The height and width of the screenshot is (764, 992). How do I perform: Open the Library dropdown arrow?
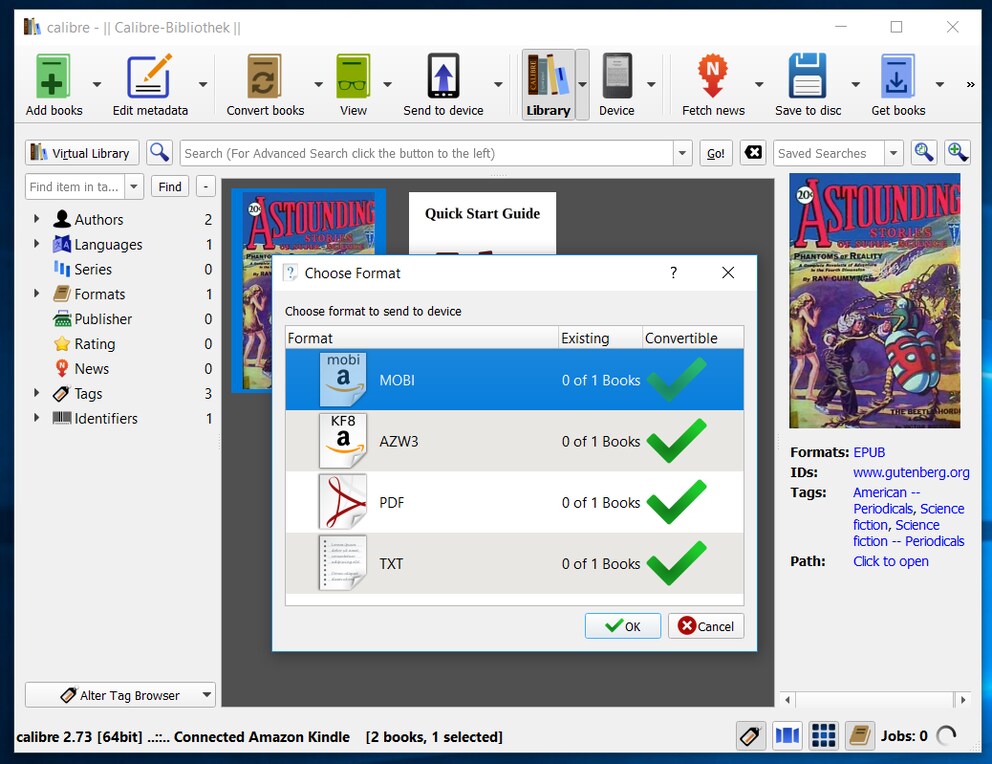click(x=582, y=84)
